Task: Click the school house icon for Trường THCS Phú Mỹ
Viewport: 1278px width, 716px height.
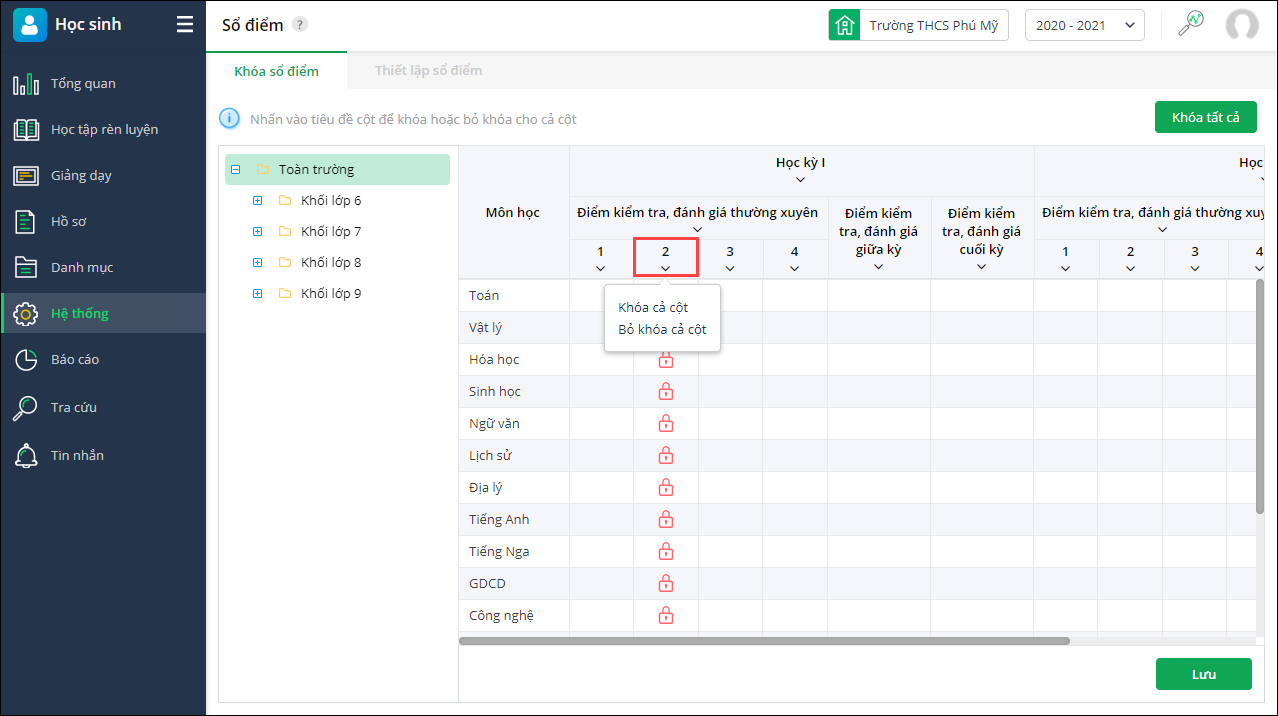Action: point(845,25)
